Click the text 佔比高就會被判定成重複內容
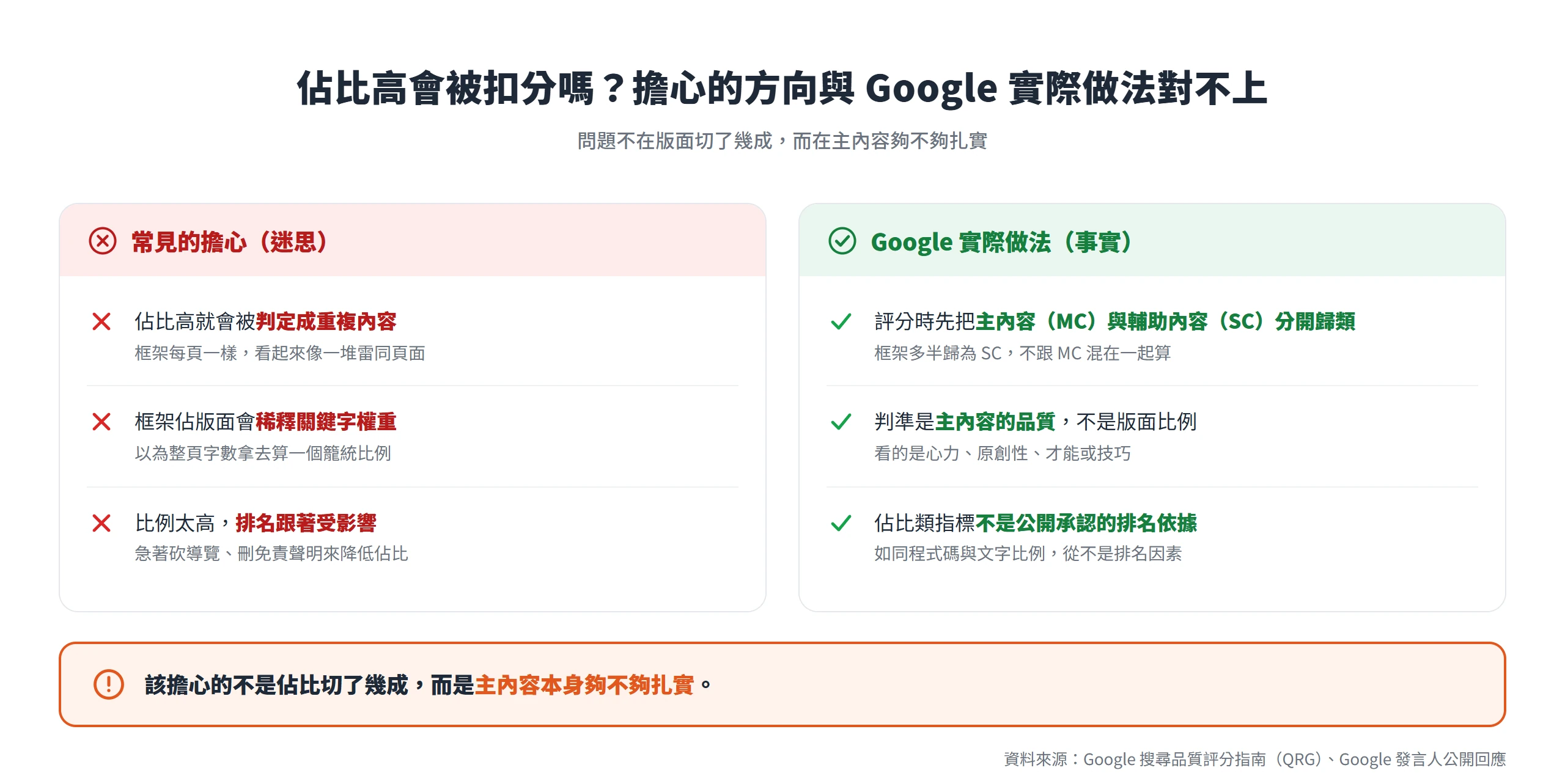The height and width of the screenshot is (784, 1565). coord(265,321)
